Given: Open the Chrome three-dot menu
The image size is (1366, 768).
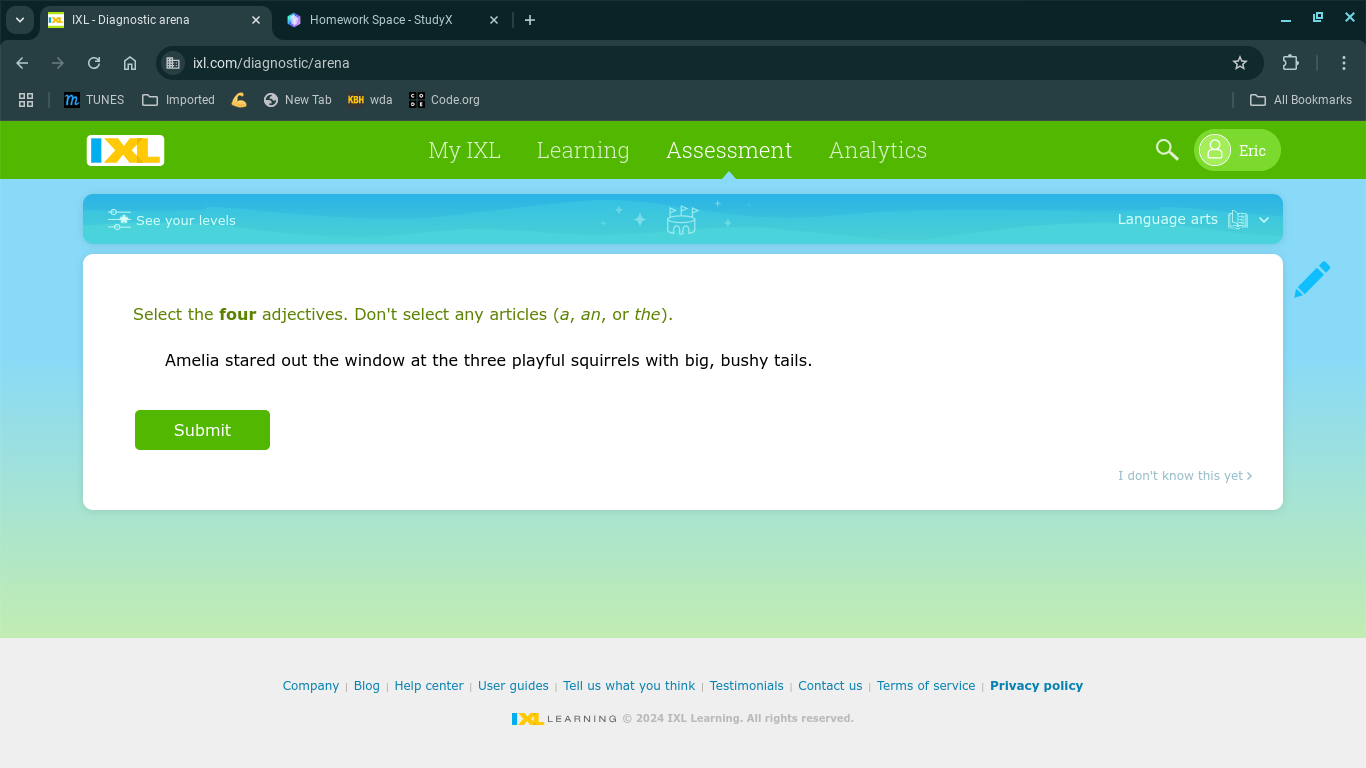Looking at the screenshot, I should pyautogui.click(x=1343, y=63).
